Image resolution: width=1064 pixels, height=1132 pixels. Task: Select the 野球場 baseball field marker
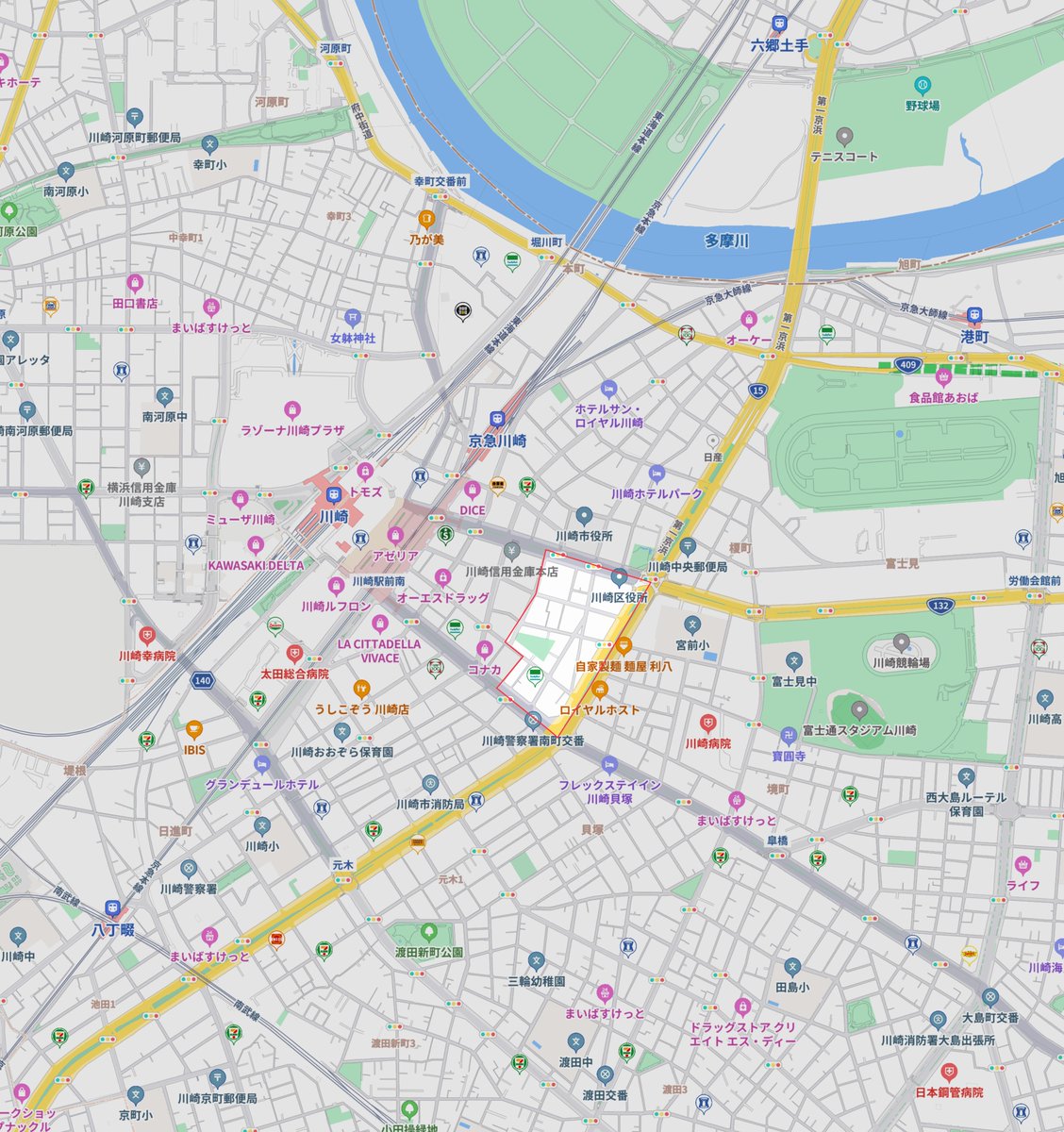(922, 85)
